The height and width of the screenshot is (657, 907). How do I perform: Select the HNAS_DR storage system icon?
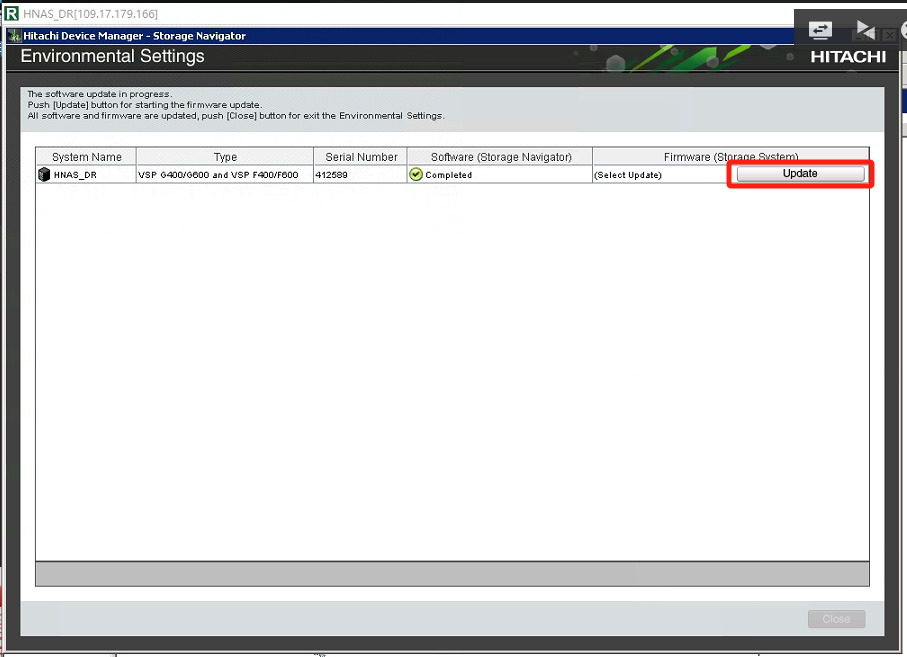(44, 174)
